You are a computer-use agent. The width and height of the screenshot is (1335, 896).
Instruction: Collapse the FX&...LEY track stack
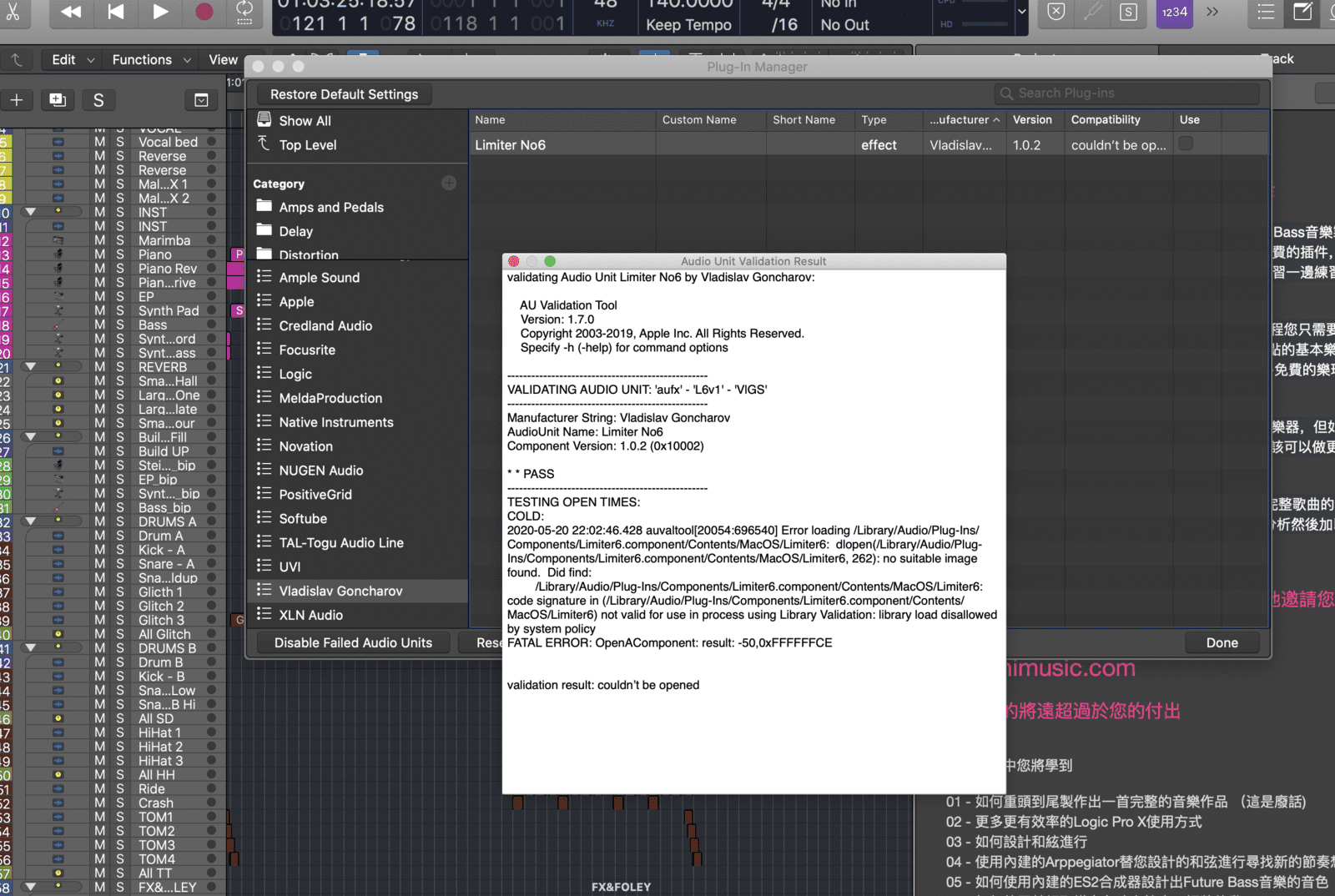coord(31,887)
